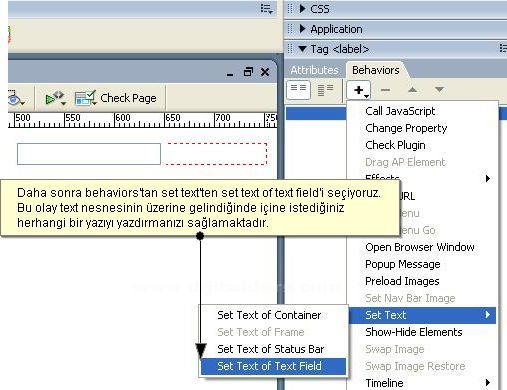Image resolution: width=507 pixels, height=390 pixels.
Task: Click the Preview/Debug in browser icon
Action: click(x=55, y=98)
